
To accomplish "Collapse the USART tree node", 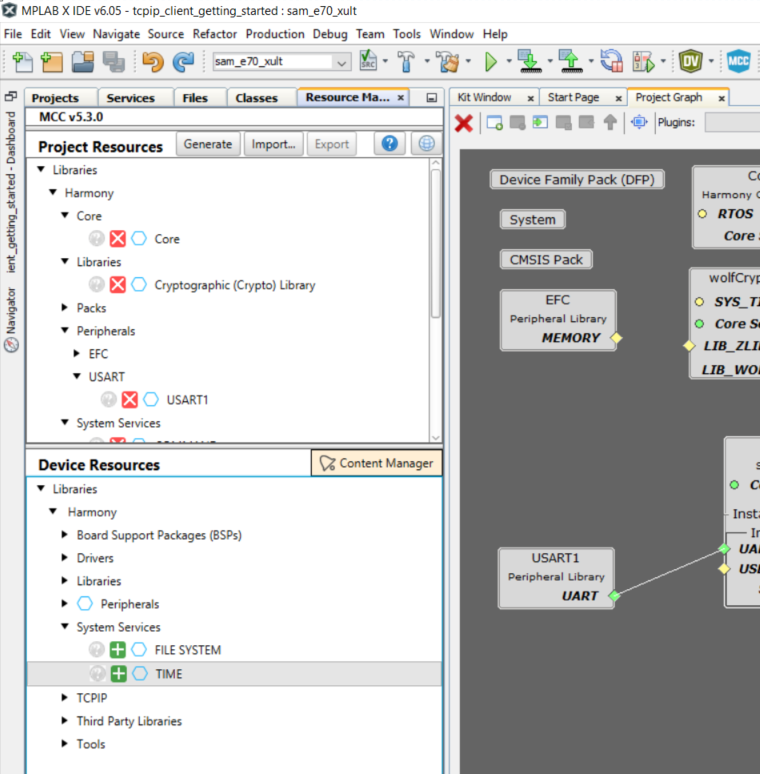I will (x=76, y=376).
